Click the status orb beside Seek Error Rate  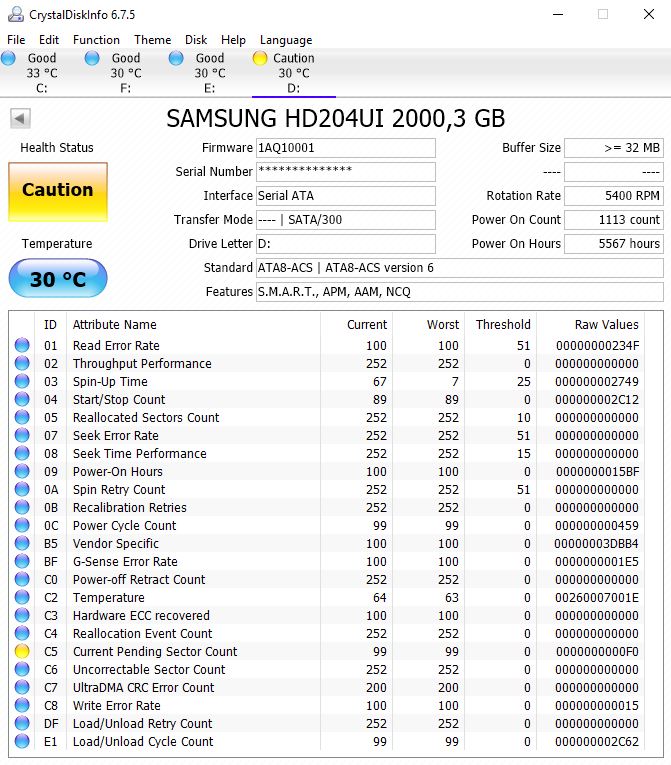22,435
